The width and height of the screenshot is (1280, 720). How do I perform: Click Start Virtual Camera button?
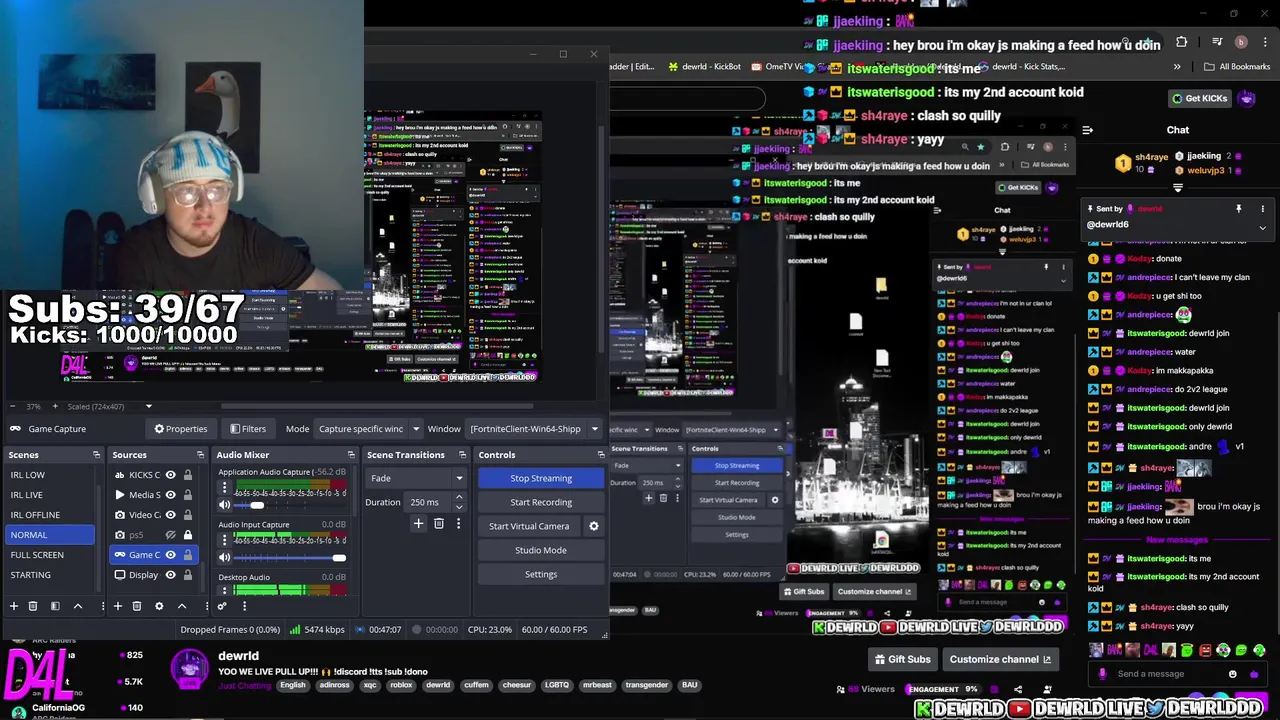click(x=529, y=526)
